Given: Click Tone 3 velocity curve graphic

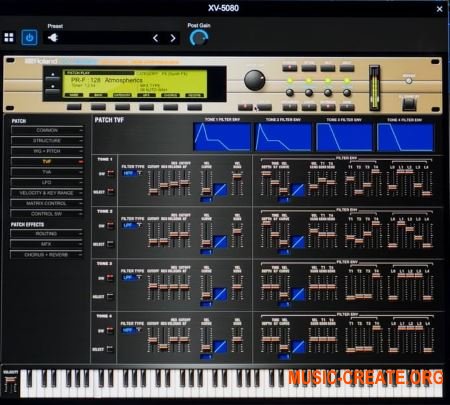Looking at the screenshot, I should point(220,294).
